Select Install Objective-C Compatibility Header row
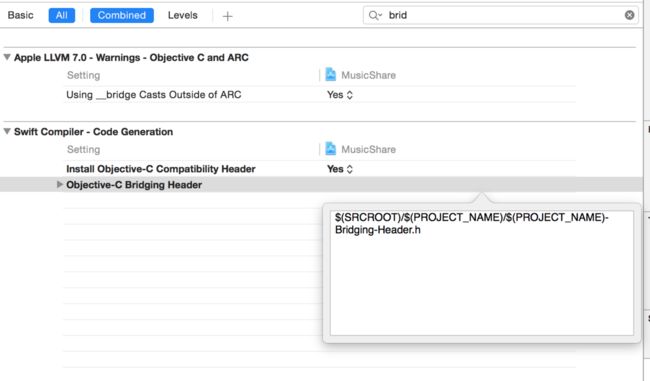 (319, 169)
